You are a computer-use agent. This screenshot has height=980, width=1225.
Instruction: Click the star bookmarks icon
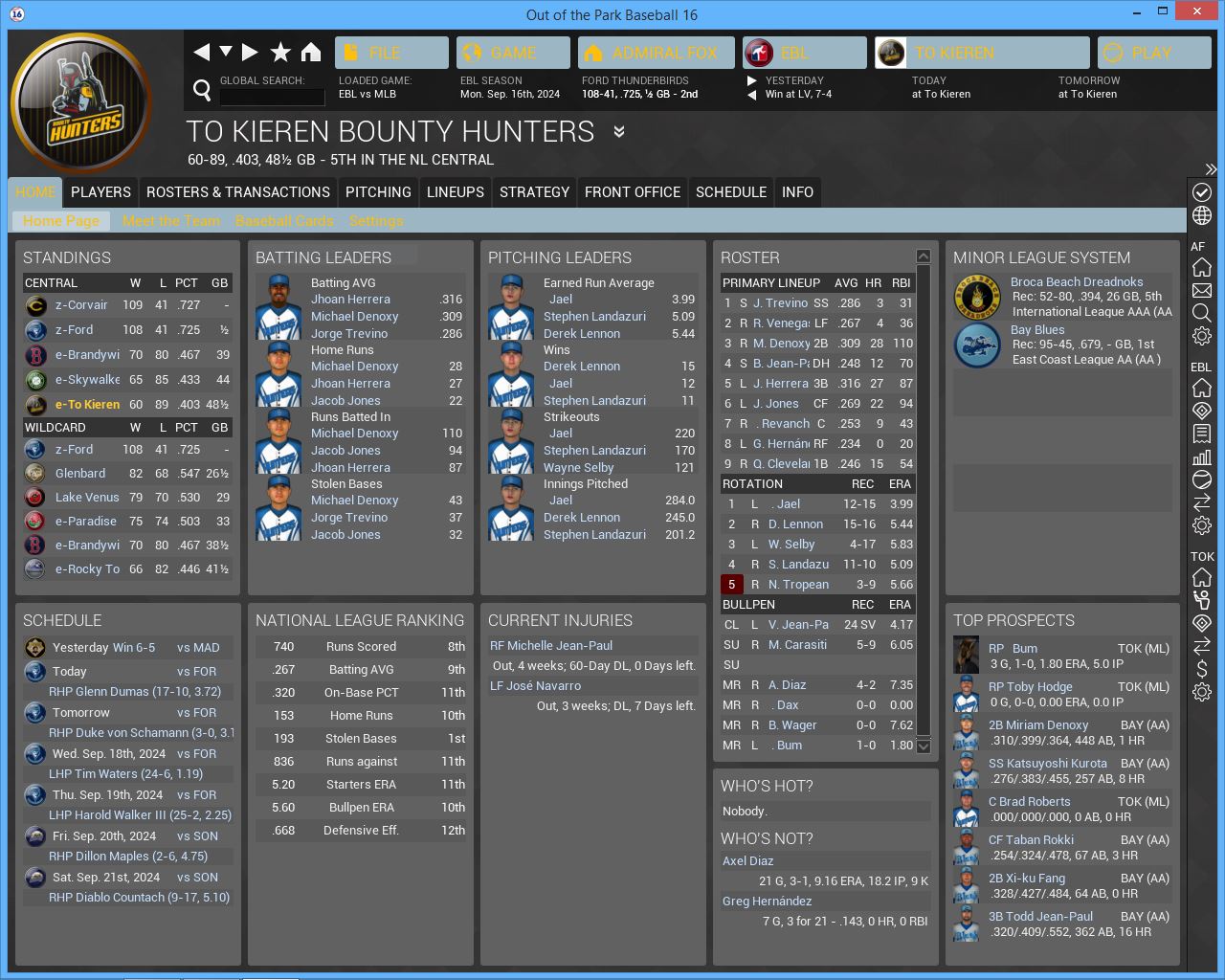pyautogui.click(x=280, y=53)
